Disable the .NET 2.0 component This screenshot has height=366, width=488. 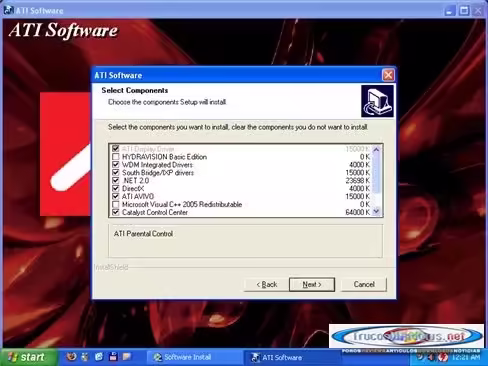click(116, 181)
